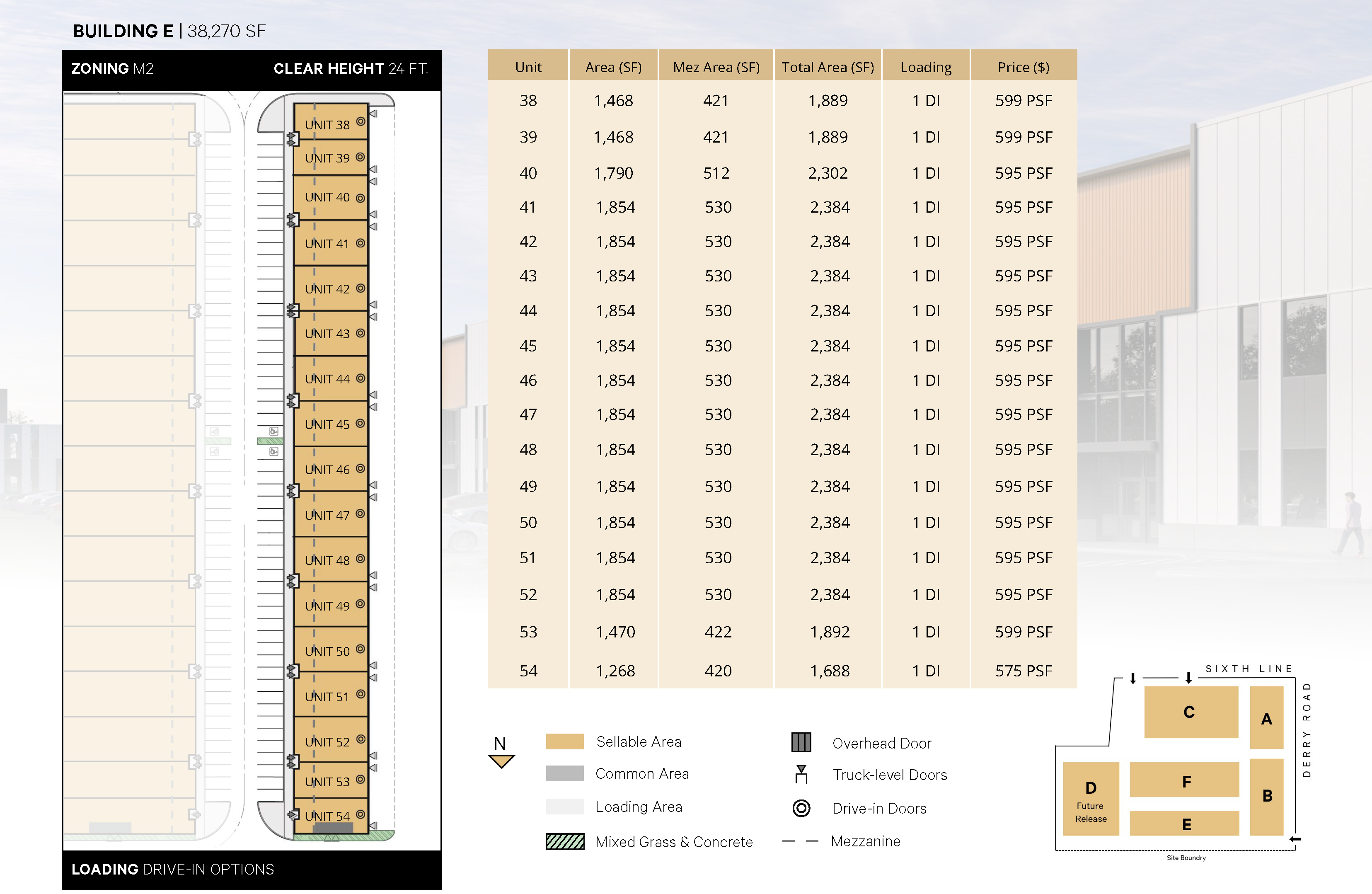Click the Drive-in Doors legend circle icon
Image resolution: width=1372 pixels, height=894 pixels.
tap(801, 808)
